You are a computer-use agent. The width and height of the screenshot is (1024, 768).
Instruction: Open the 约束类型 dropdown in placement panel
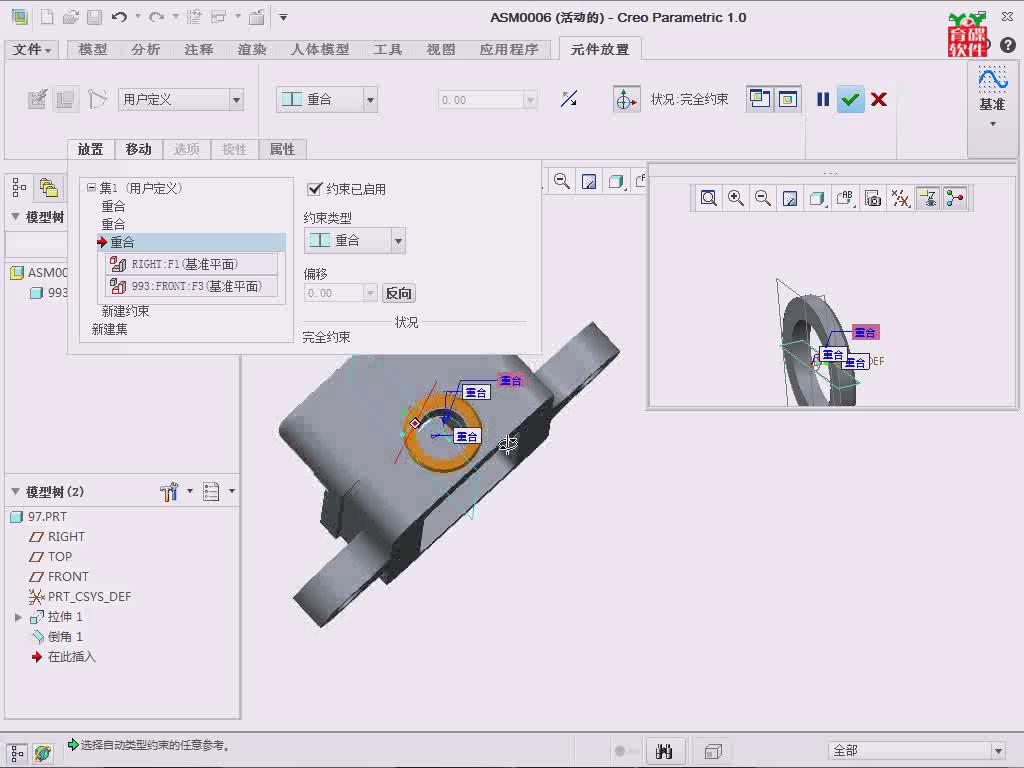tap(398, 241)
